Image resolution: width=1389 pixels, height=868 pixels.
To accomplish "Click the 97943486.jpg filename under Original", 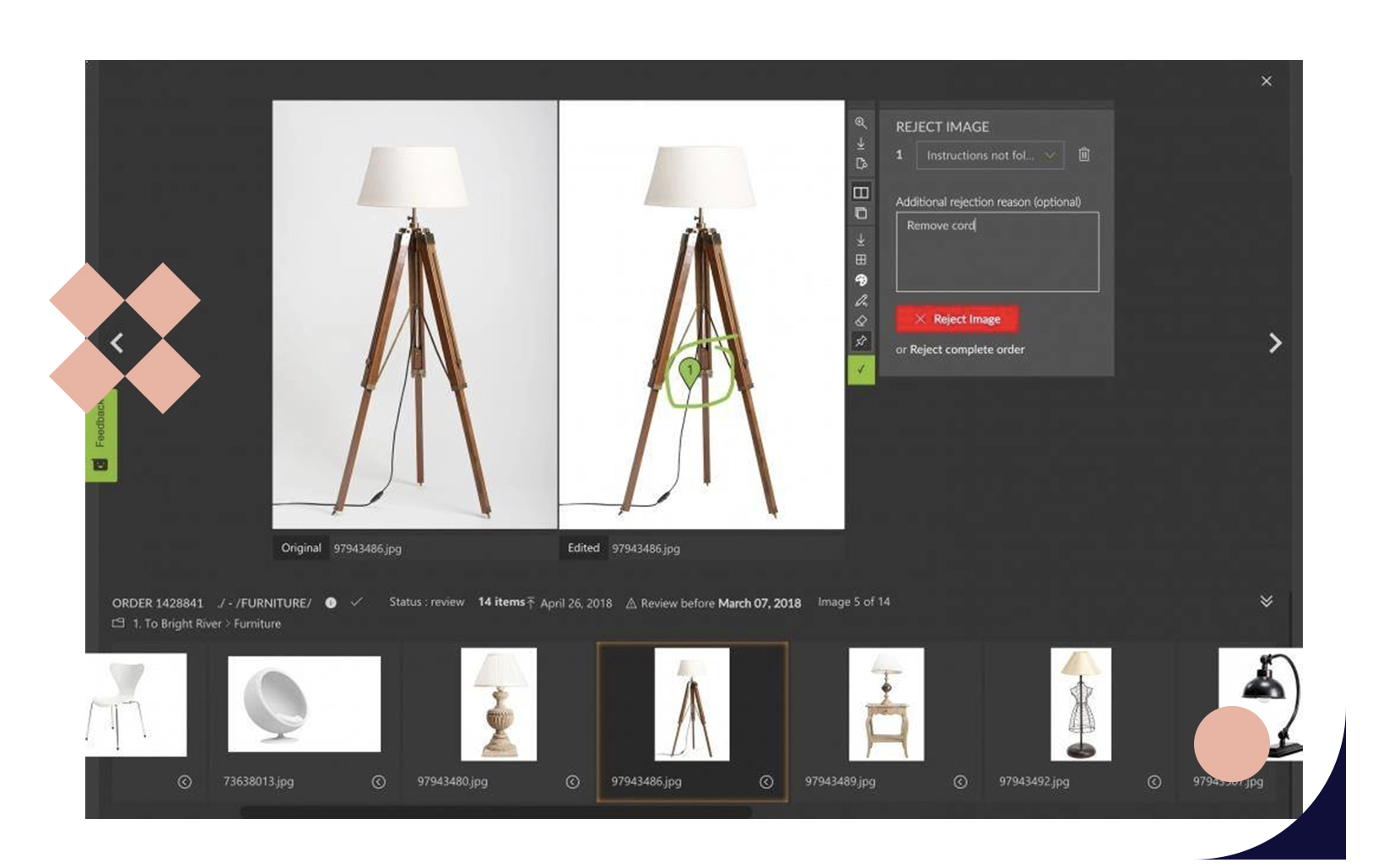I will click(367, 548).
